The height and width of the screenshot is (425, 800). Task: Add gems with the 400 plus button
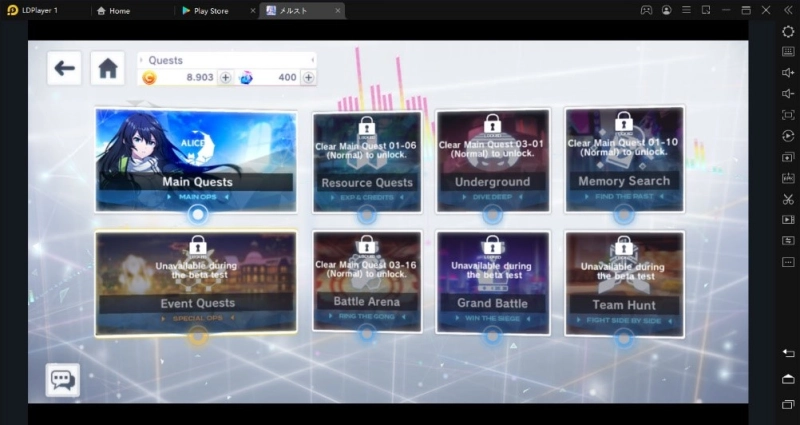(x=308, y=78)
